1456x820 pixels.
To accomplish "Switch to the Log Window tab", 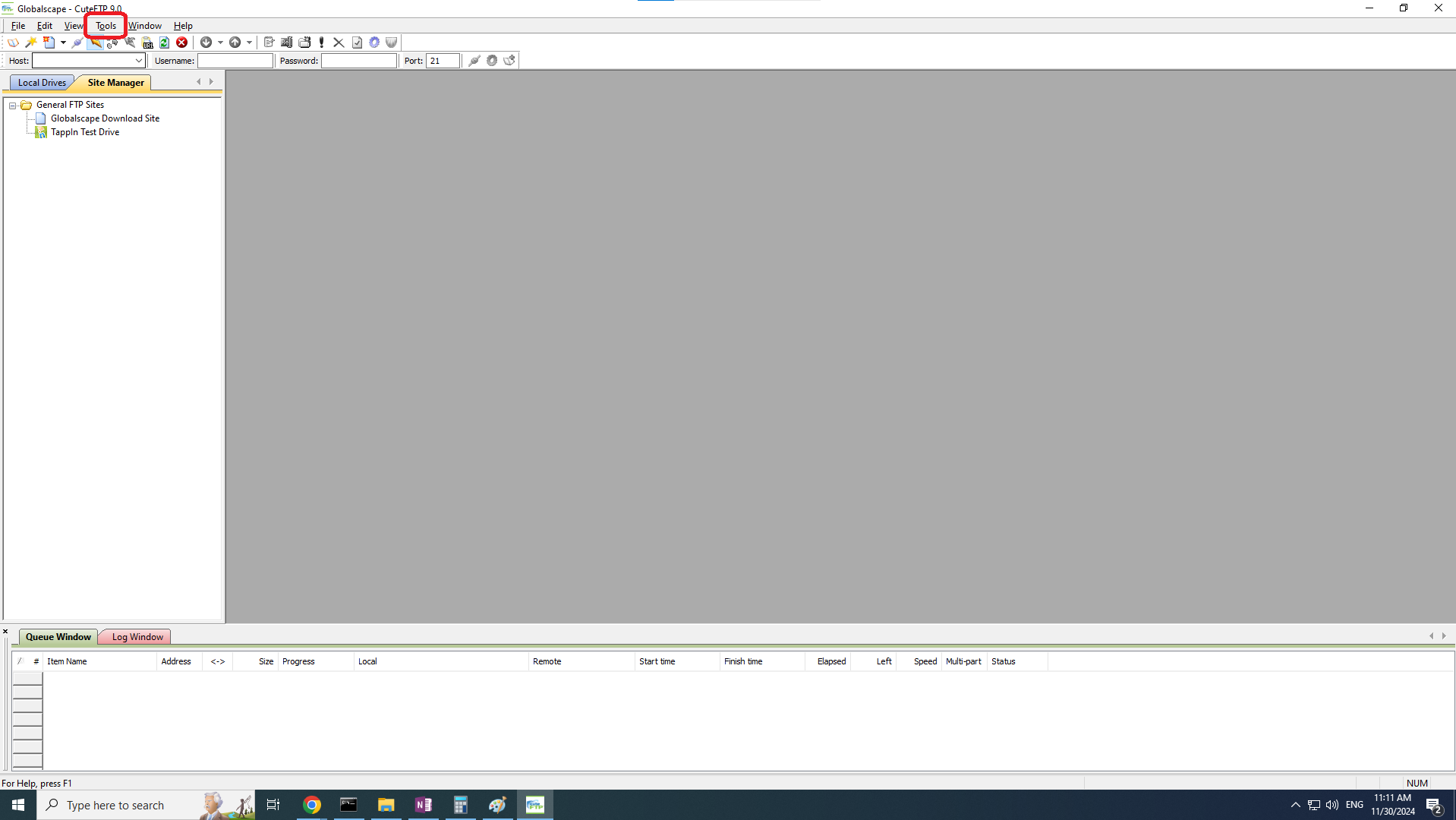I will [x=137, y=637].
